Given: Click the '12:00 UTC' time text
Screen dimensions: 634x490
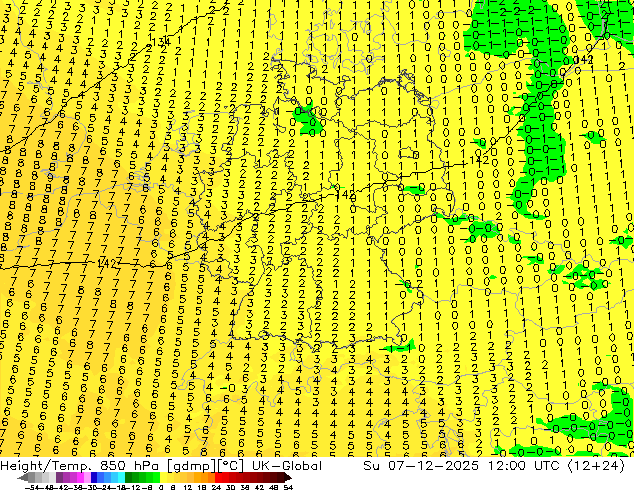Looking at the screenshot, I should tap(525, 466).
